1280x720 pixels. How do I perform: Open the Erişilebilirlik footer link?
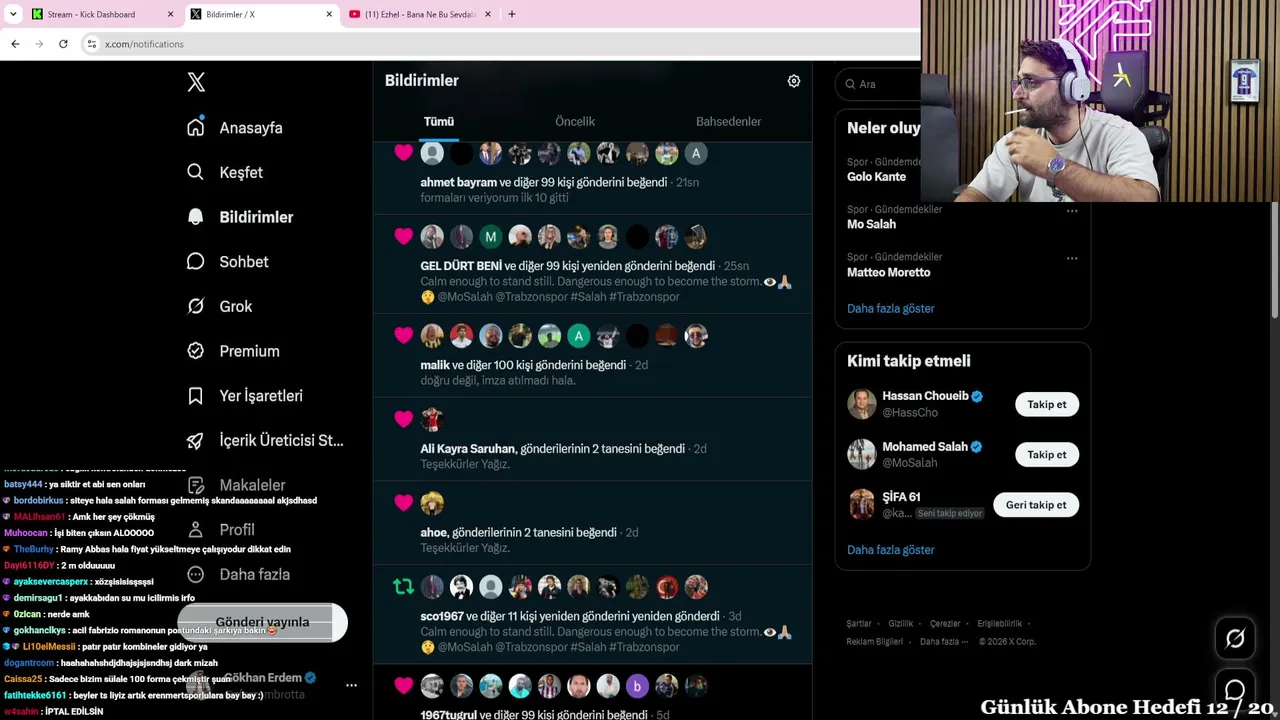[x=1000, y=624]
